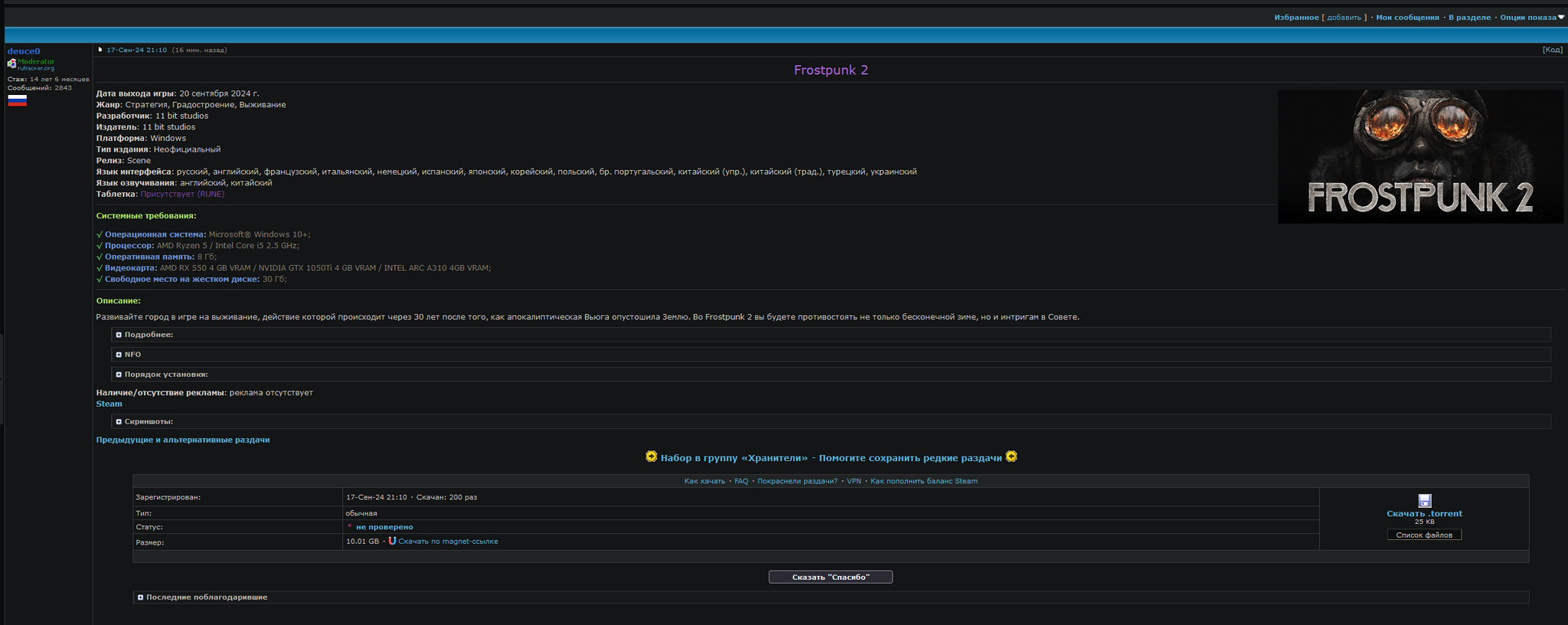Viewport: 1568px width, 625px height.
Task: Click the small post icon beside 17-Сен-24 date
Action: pyautogui.click(x=100, y=50)
